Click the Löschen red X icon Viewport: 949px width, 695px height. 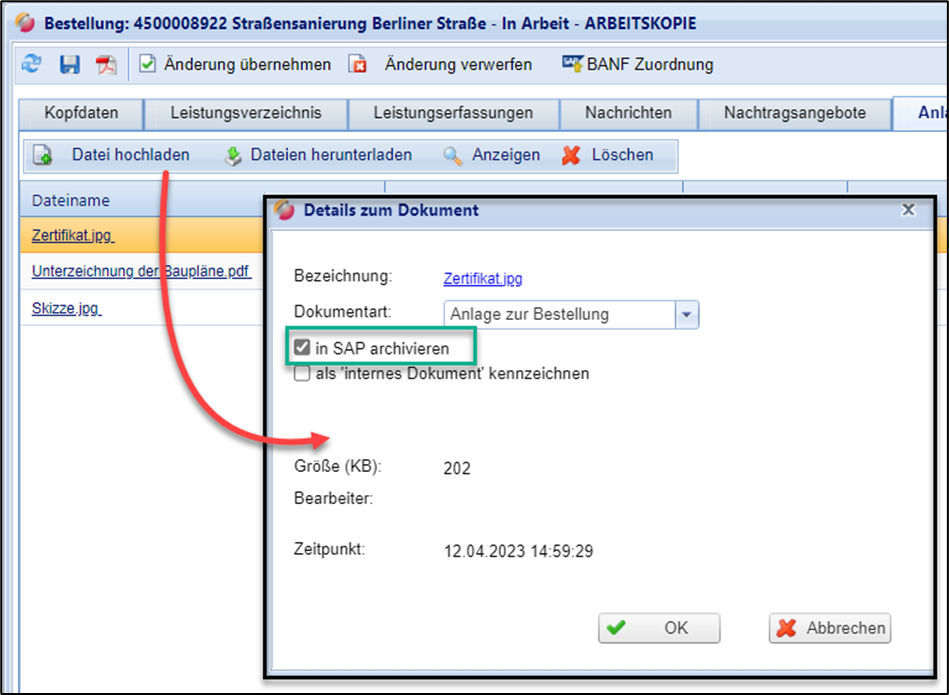pyautogui.click(x=571, y=155)
